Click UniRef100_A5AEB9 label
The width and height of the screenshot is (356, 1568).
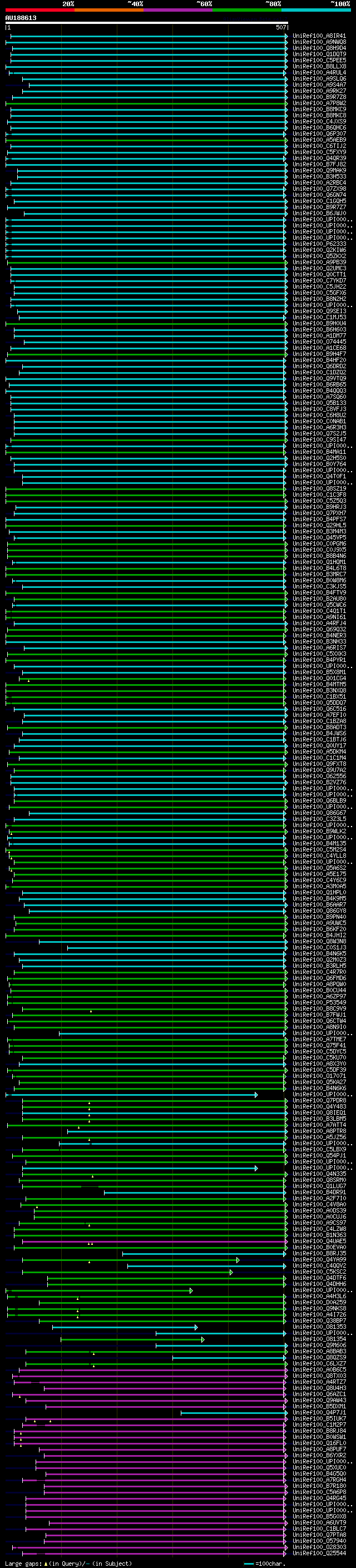point(319,140)
